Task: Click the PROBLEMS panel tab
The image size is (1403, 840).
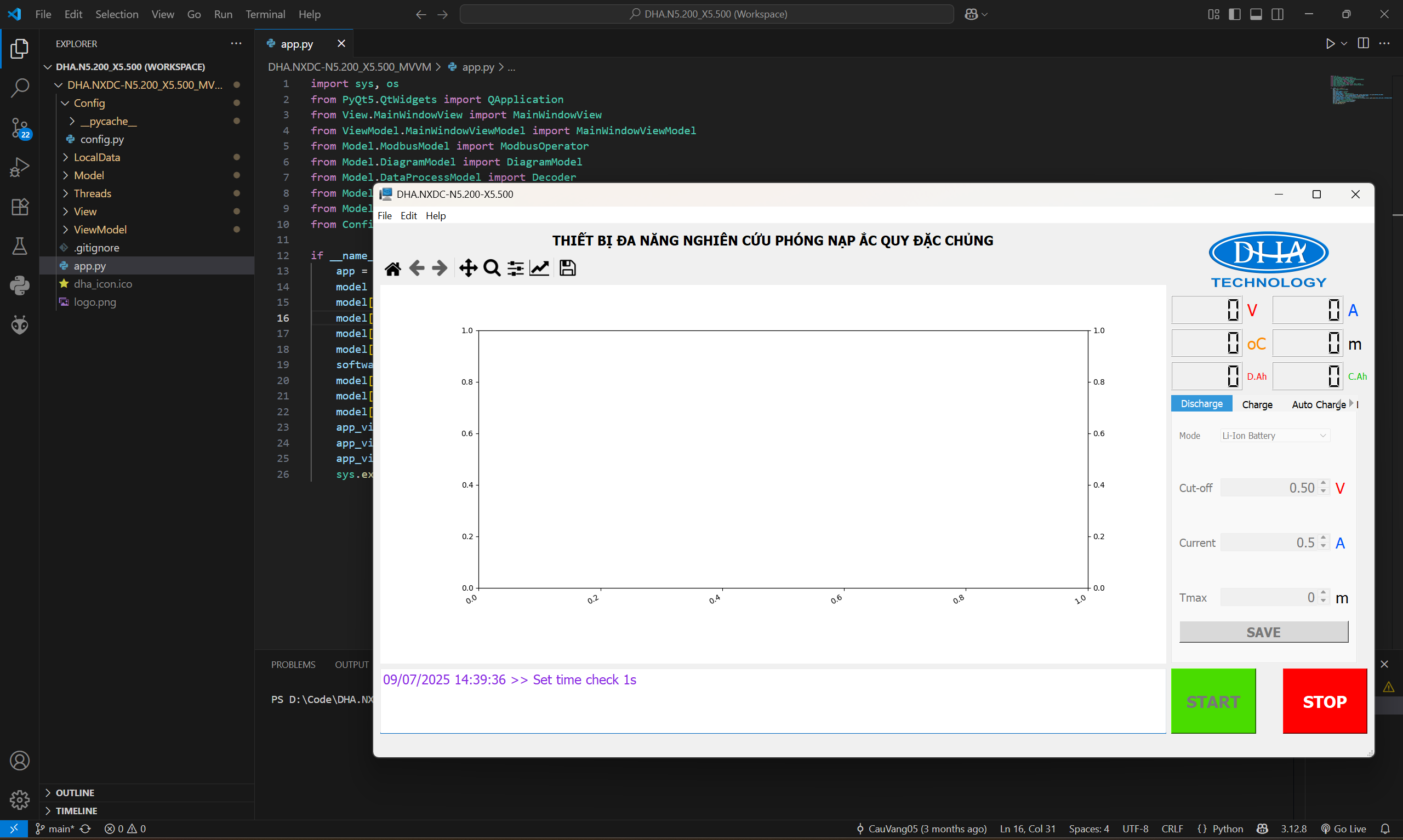Action: click(293, 665)
